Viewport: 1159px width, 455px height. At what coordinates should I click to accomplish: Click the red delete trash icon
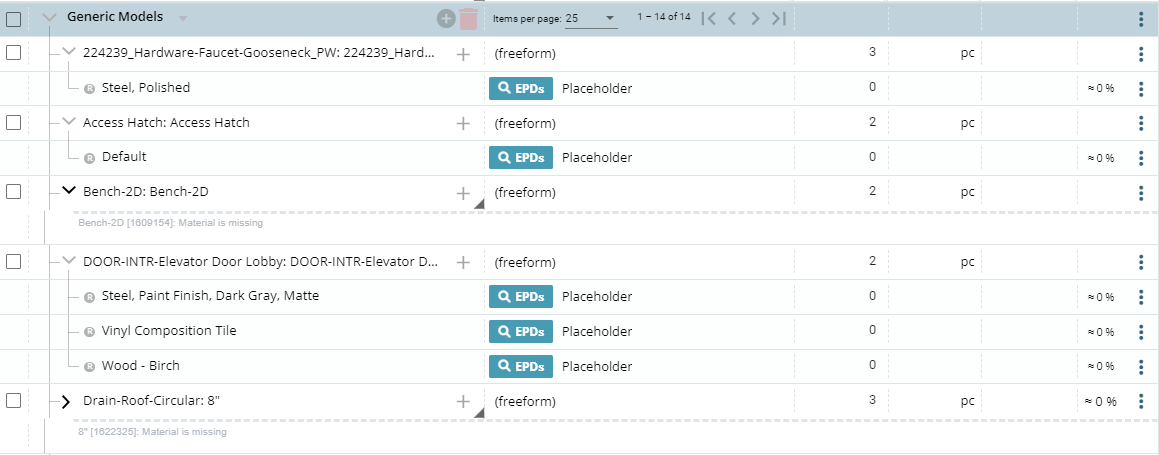(468, 19)
